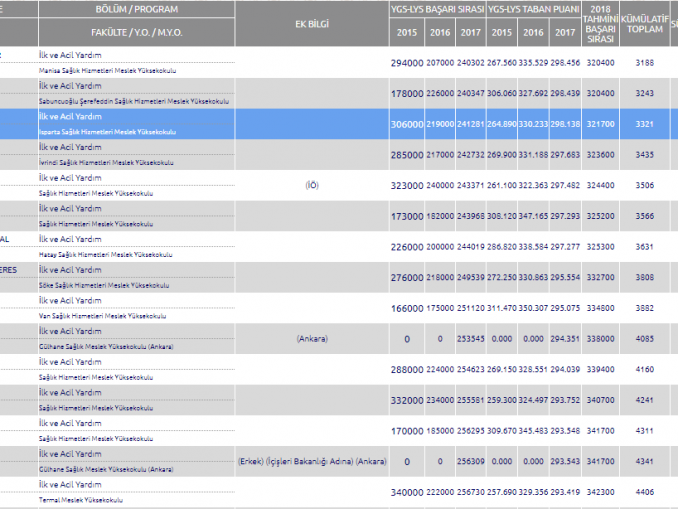Click the YGS-LYS TABAN PUANI header
Viewport: 678px width, 509px height.
(x=534, y=10)
